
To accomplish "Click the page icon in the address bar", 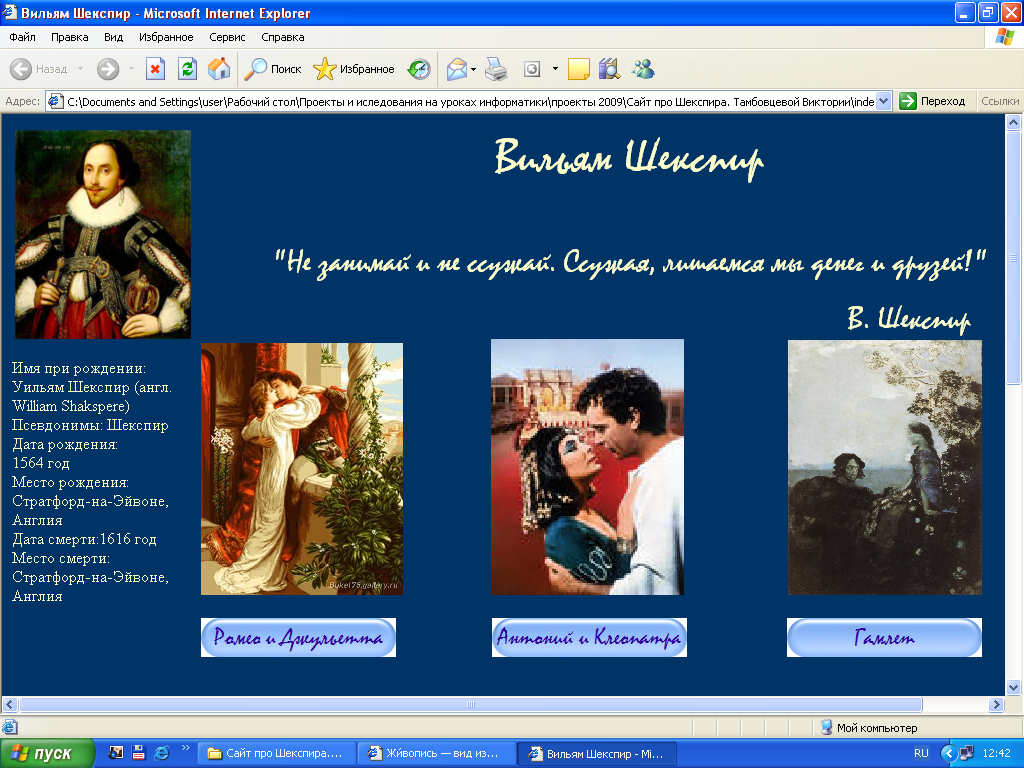I will click(56, 101).
